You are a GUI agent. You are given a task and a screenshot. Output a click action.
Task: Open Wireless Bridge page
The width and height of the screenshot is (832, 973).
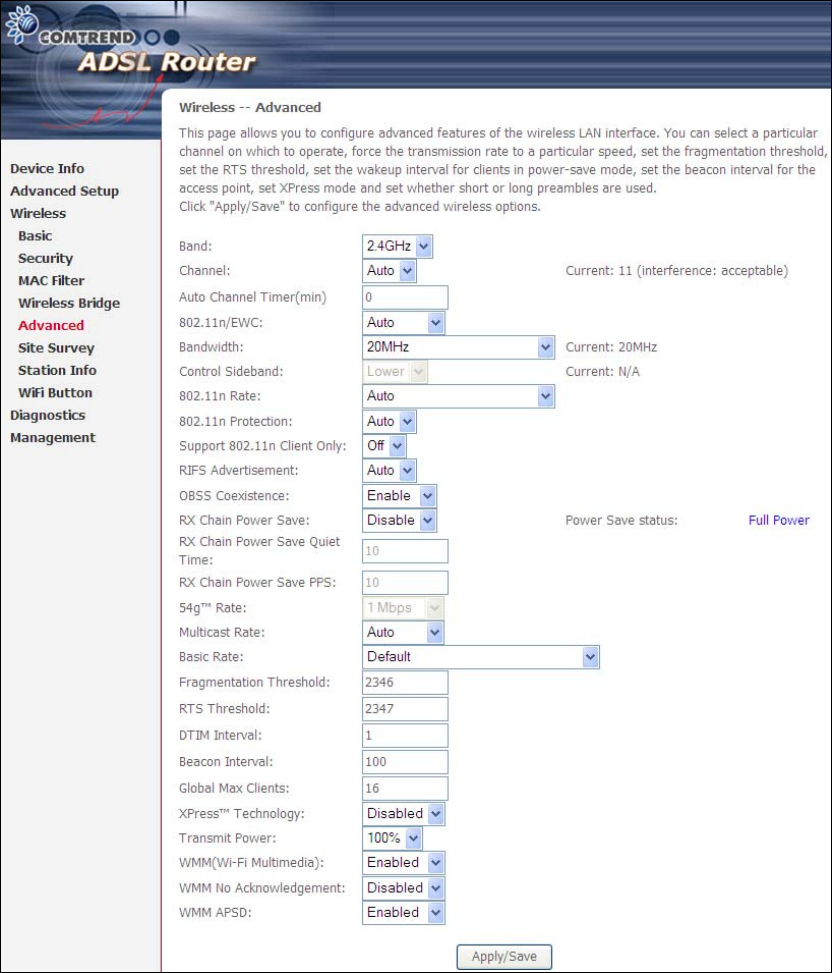point(69,303)
